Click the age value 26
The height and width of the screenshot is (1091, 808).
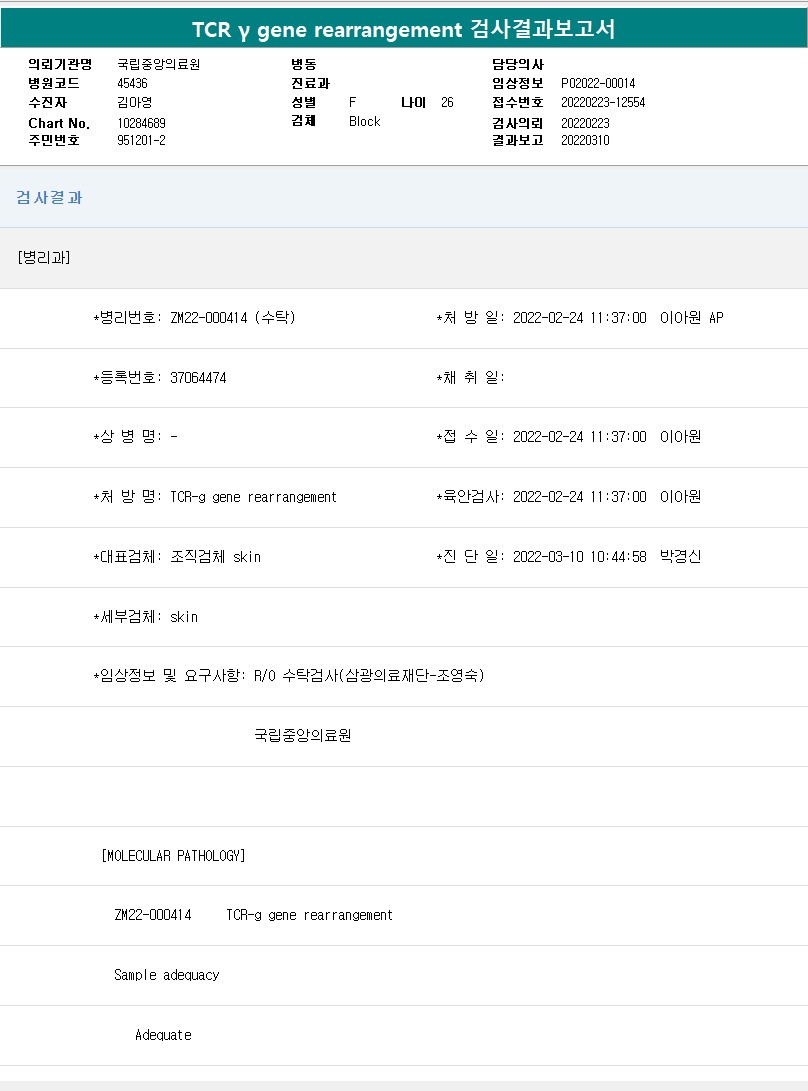pyautogui.click(x=447, y=102)
